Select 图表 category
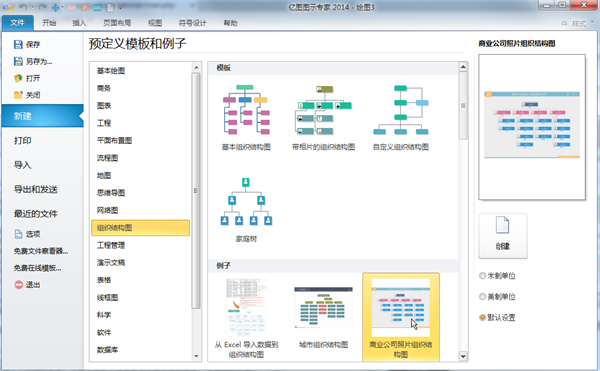Screen dimensions: 600x371 (104, 106)
